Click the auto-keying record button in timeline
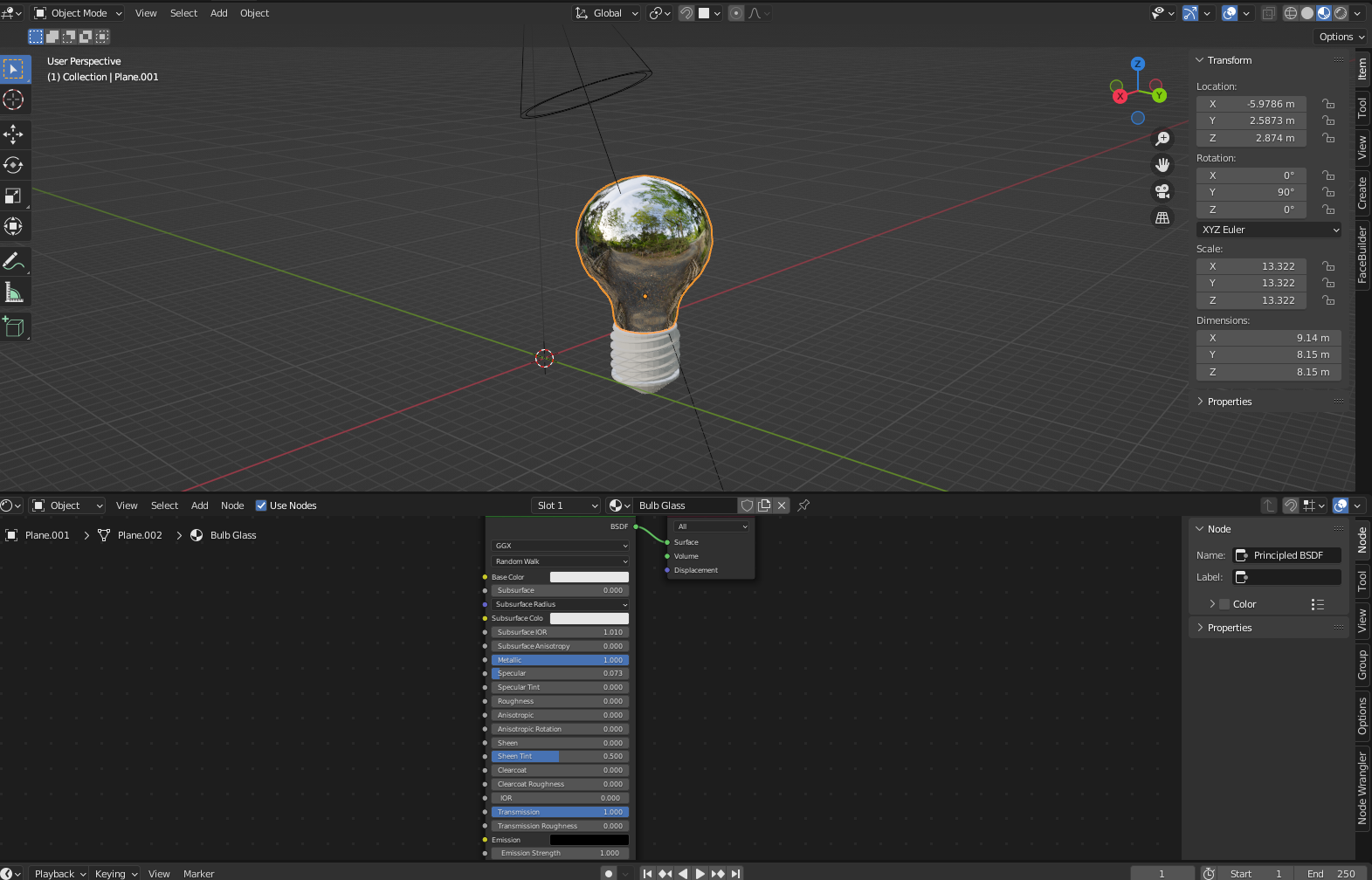 (609, 873)
